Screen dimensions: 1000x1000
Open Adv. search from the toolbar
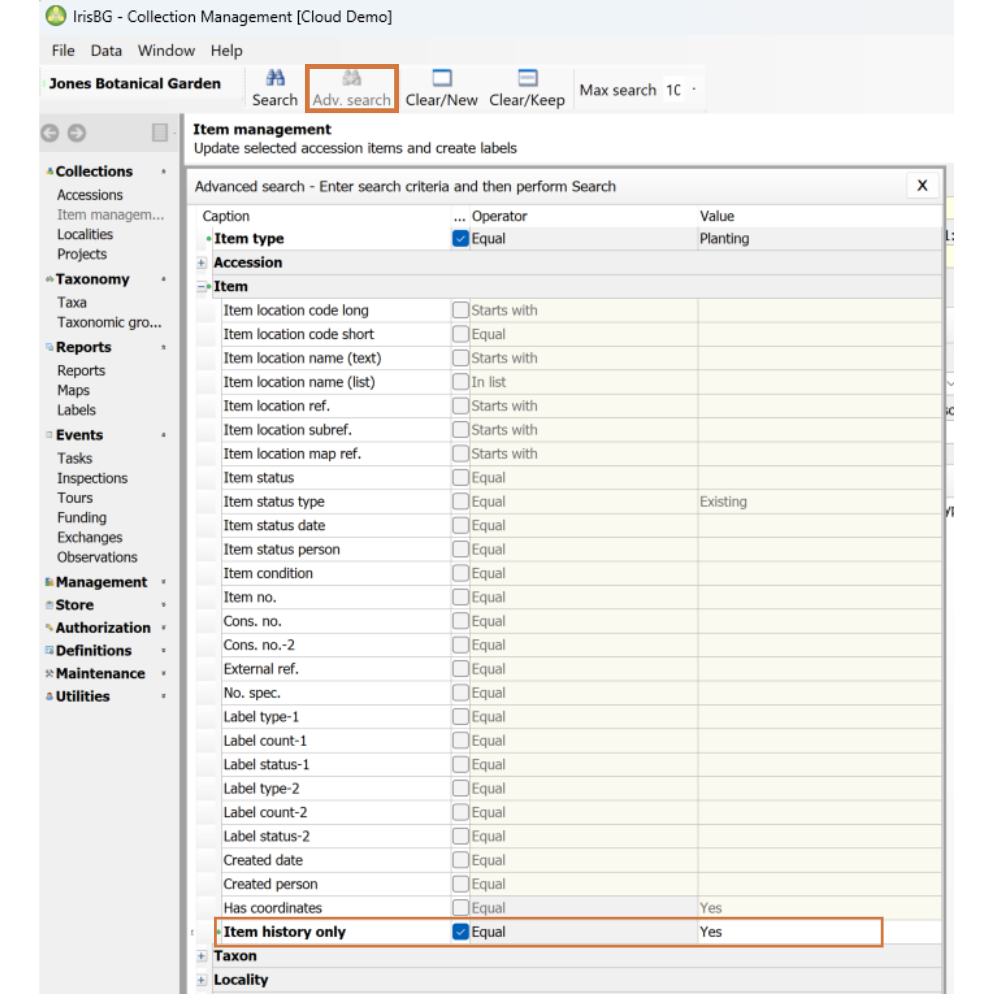point(351,89)
